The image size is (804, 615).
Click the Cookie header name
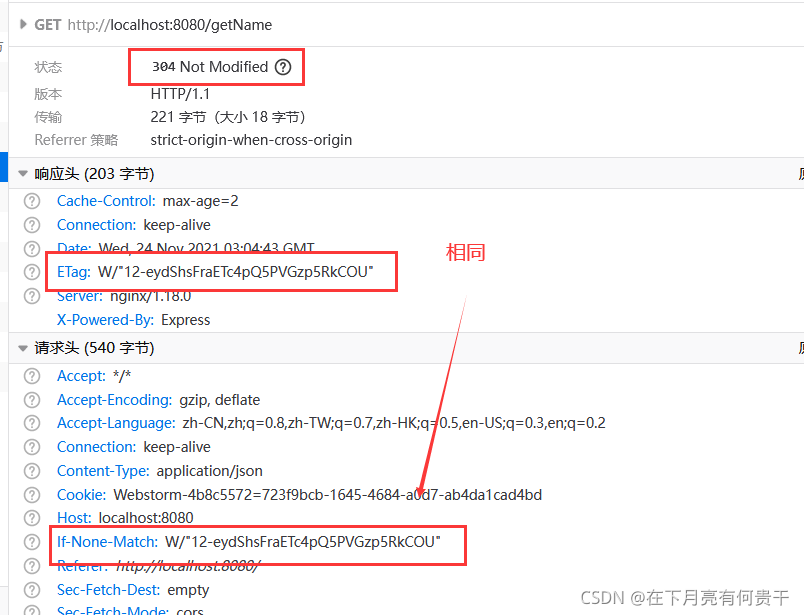82,494
